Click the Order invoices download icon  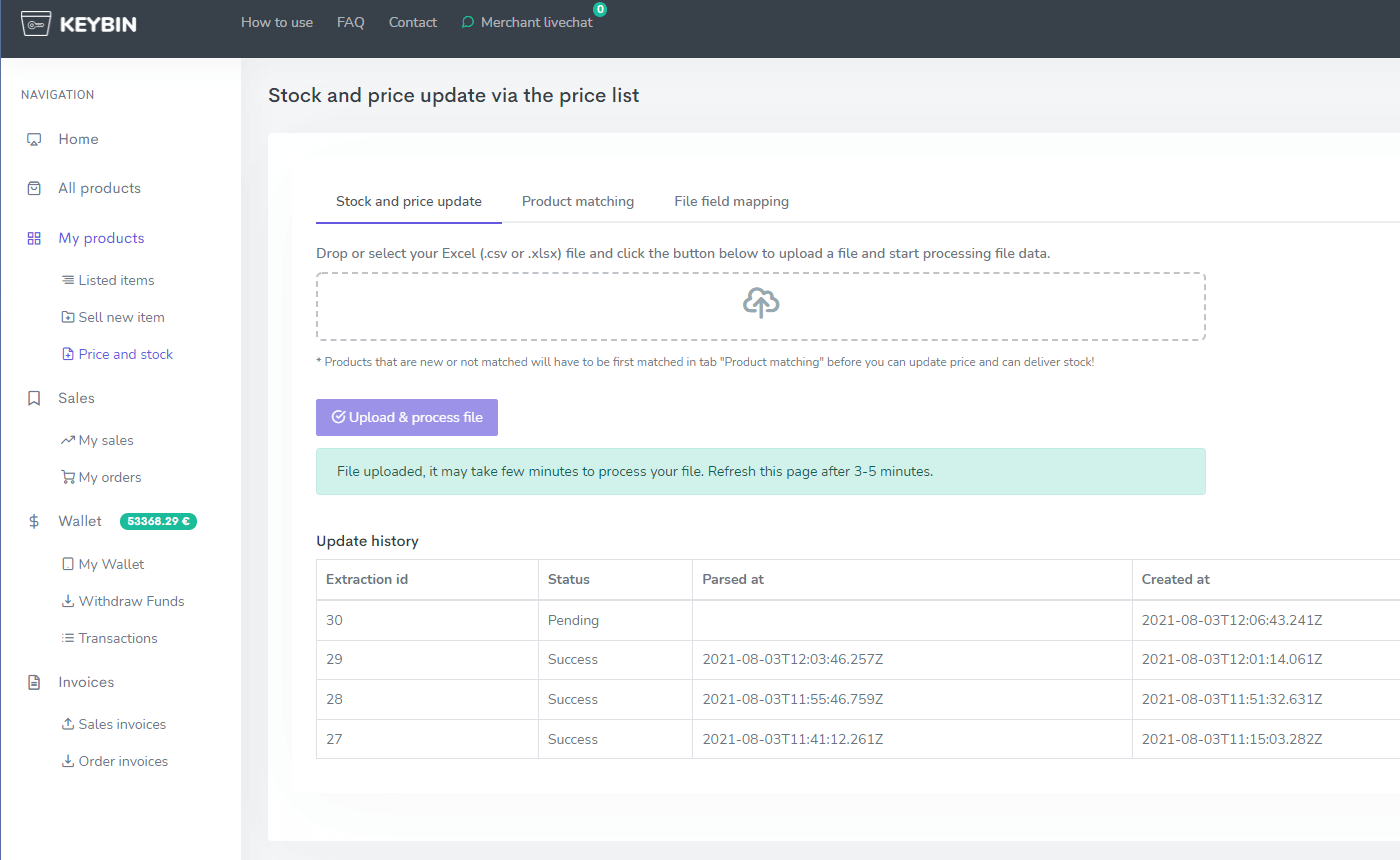[68, 762]
